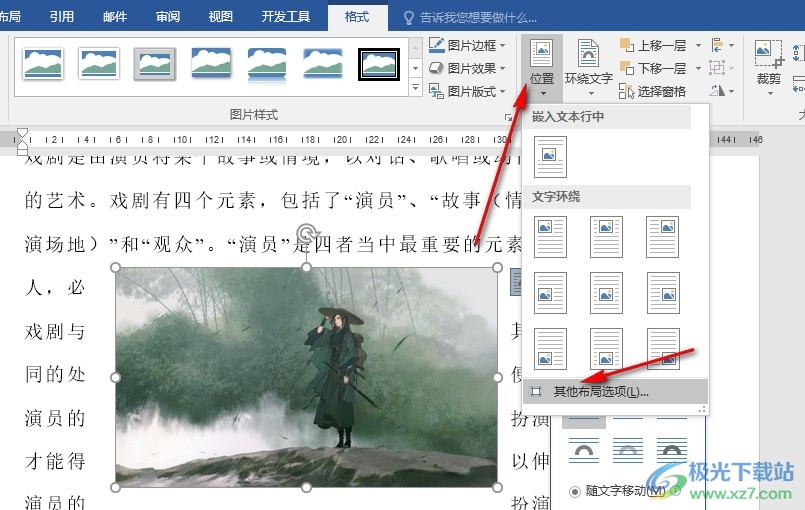Switch to the 开发工具 tab

(x=285, y=16)
